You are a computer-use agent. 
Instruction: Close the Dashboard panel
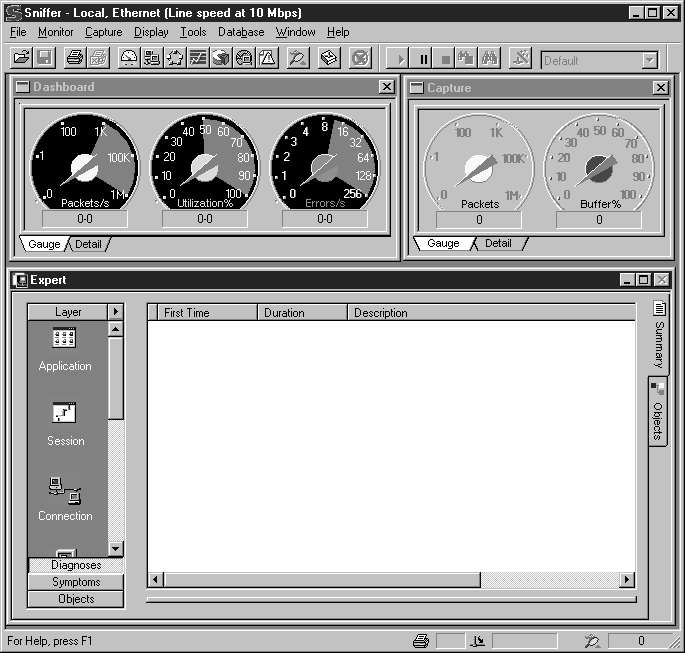(x=387, y=87)
